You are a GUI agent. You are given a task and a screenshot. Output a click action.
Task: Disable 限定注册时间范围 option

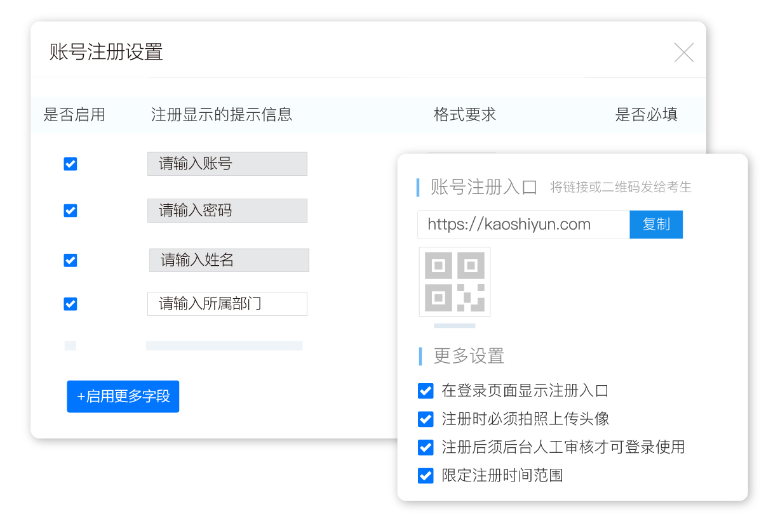[x=426, y=475]
